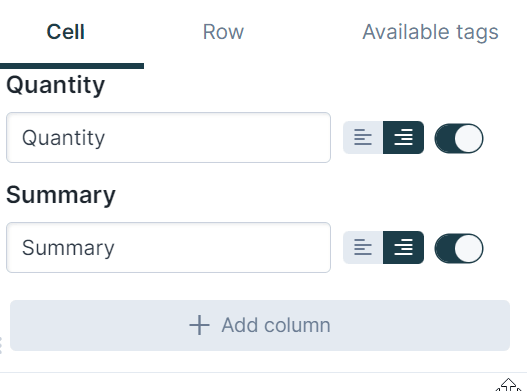Click the white knob of Summary toggle
This screenshot has height=391, width=527.
(x=469, y=248)
